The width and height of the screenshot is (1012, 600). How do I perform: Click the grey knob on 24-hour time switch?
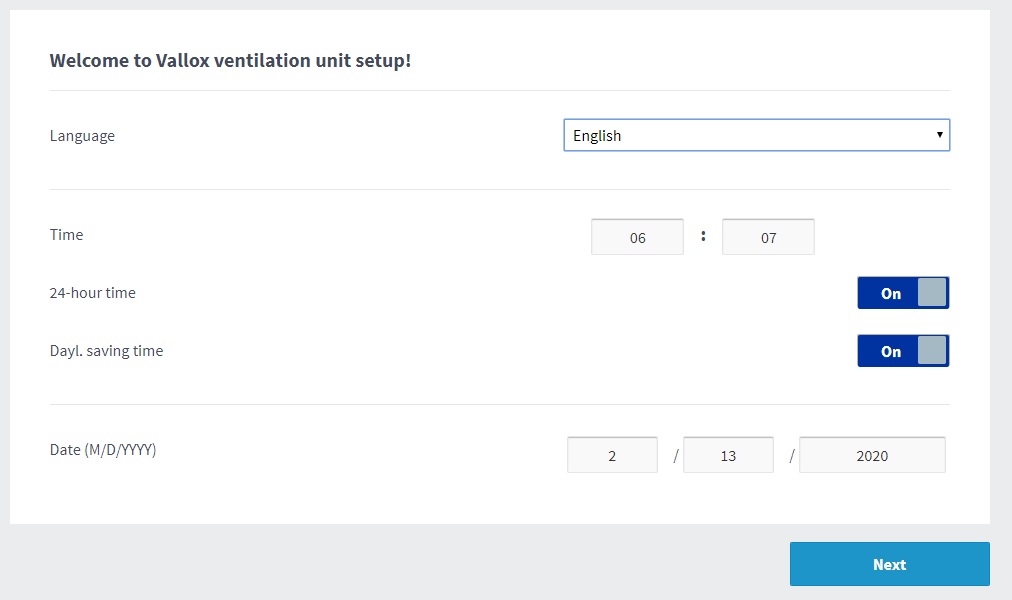(x=931, y=293)
